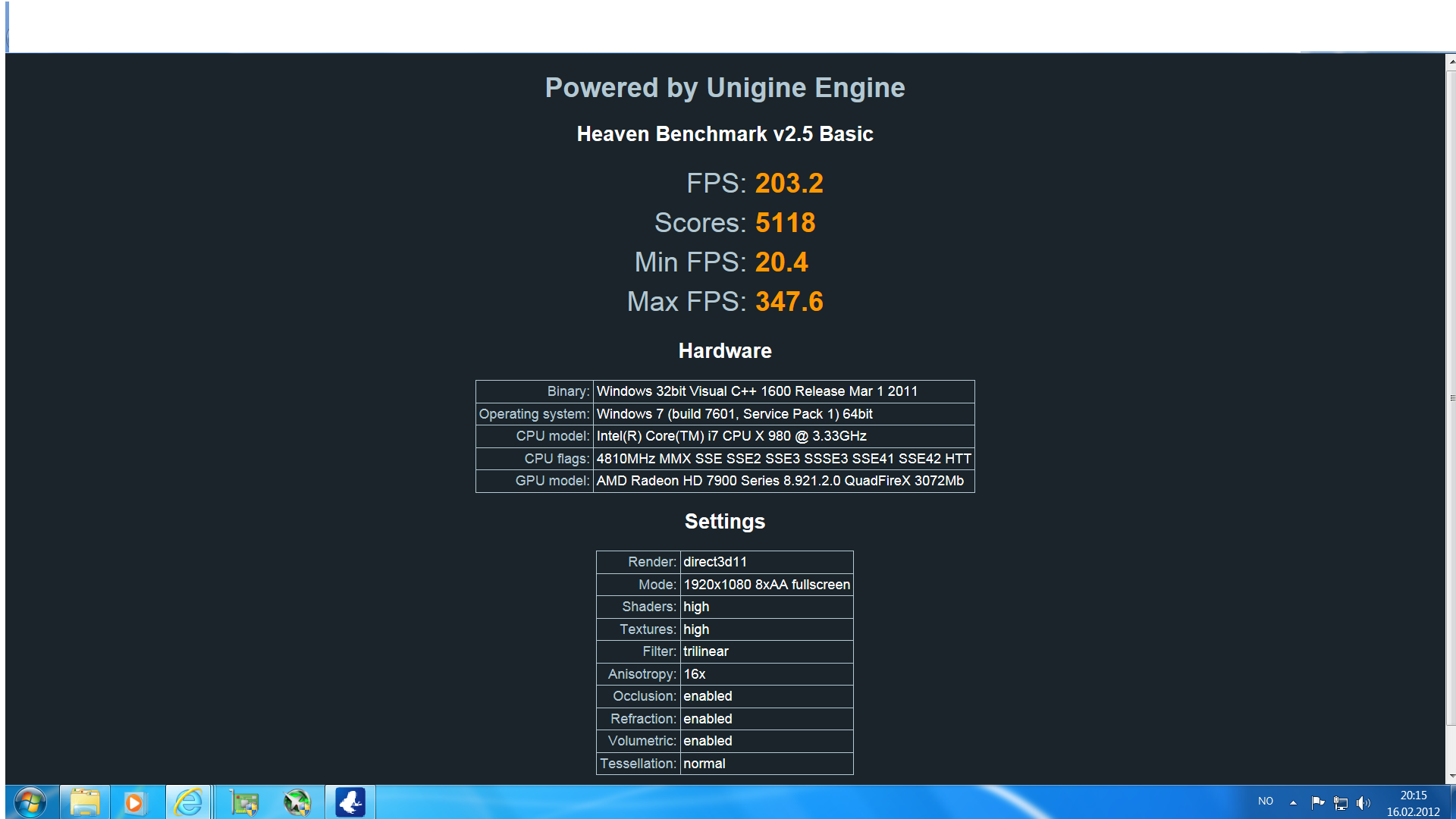Show hidden system tray icons
1456x819 pixels.
(x=1293, y=802)
